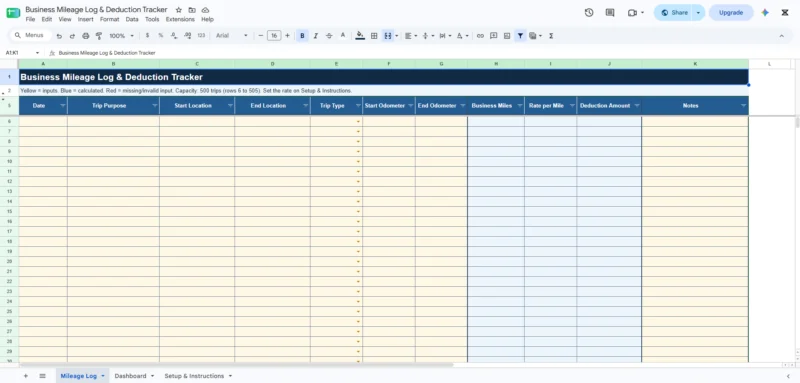Open video call options camera
Screen dimensions: 800x383
coord(636,13)
